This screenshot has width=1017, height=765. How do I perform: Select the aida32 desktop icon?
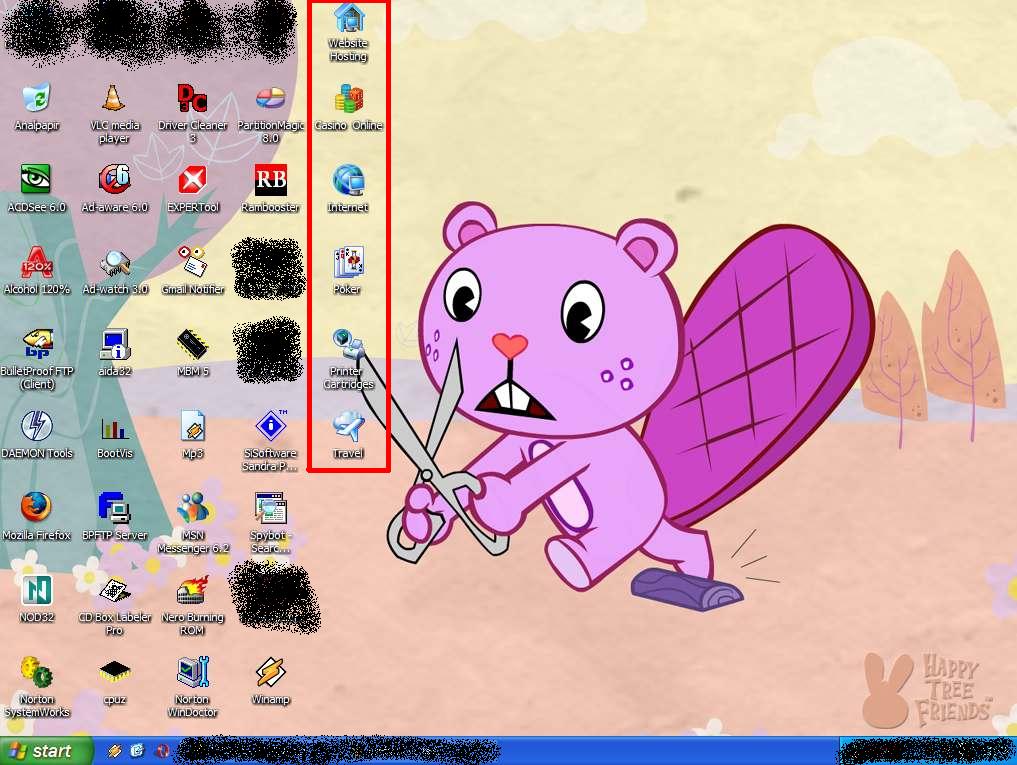114,344
